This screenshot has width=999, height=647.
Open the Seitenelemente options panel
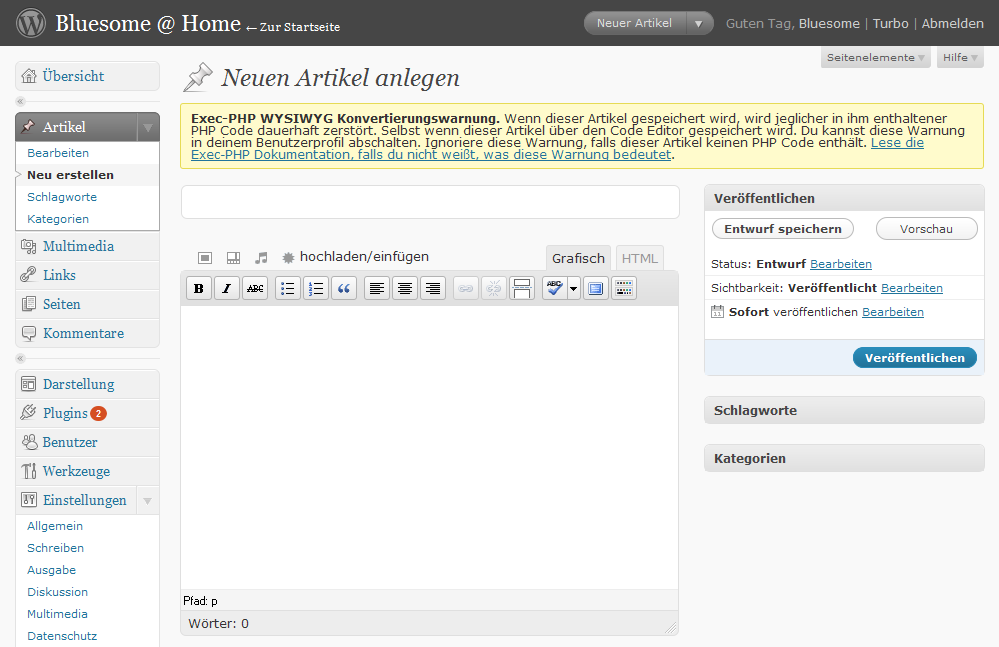[875, 58]
